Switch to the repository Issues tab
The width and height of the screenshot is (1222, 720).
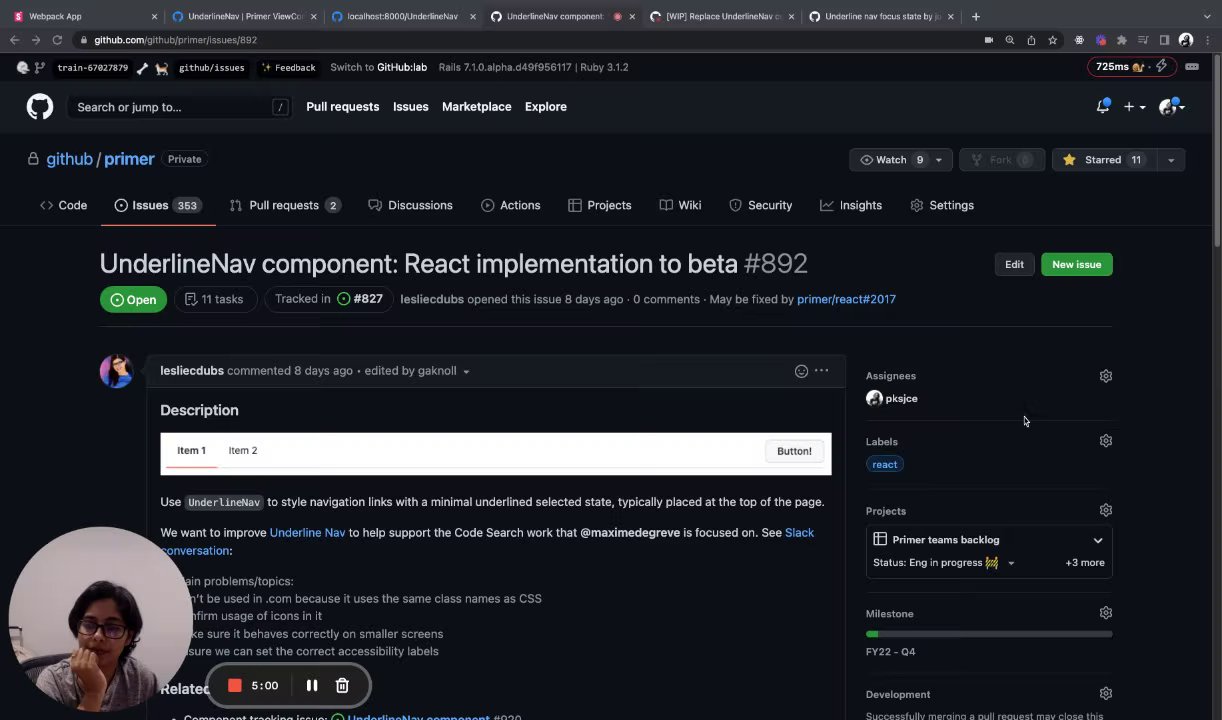(x=158, y=205)
